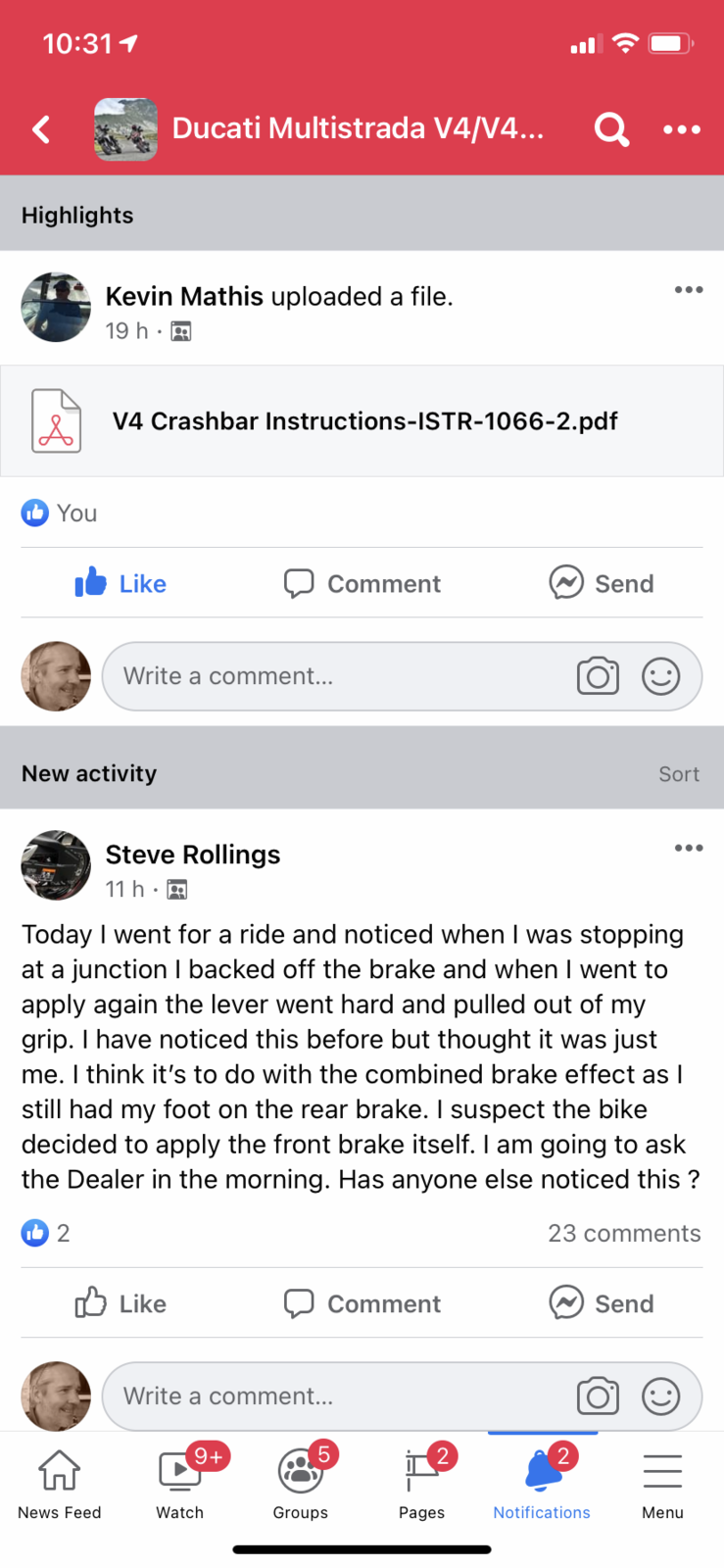This screenshot has width=724, height=1568.
Task: Attach photo to comment on Kevin's post
Action: click(x=598, y=676)
